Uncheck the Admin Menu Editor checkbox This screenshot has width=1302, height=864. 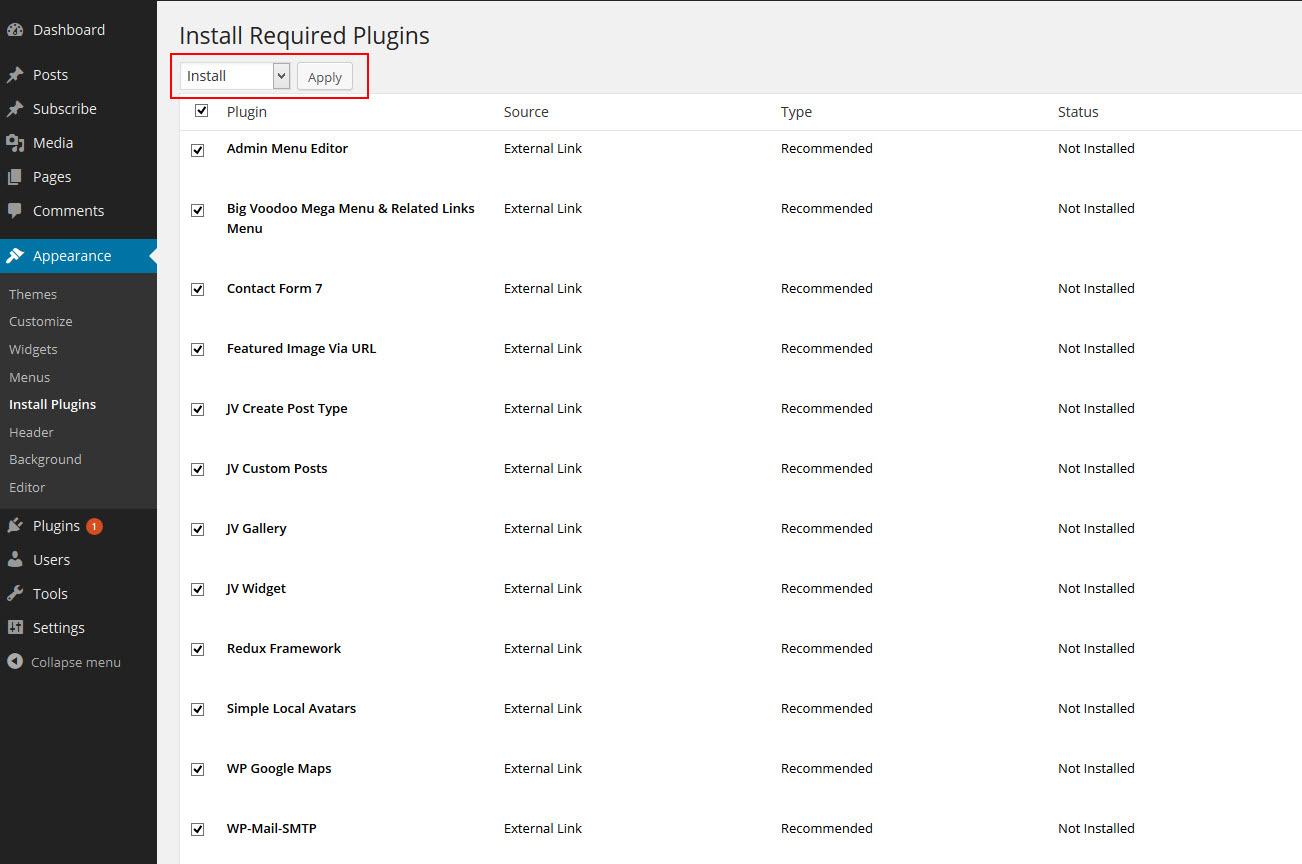pos(197,150)
